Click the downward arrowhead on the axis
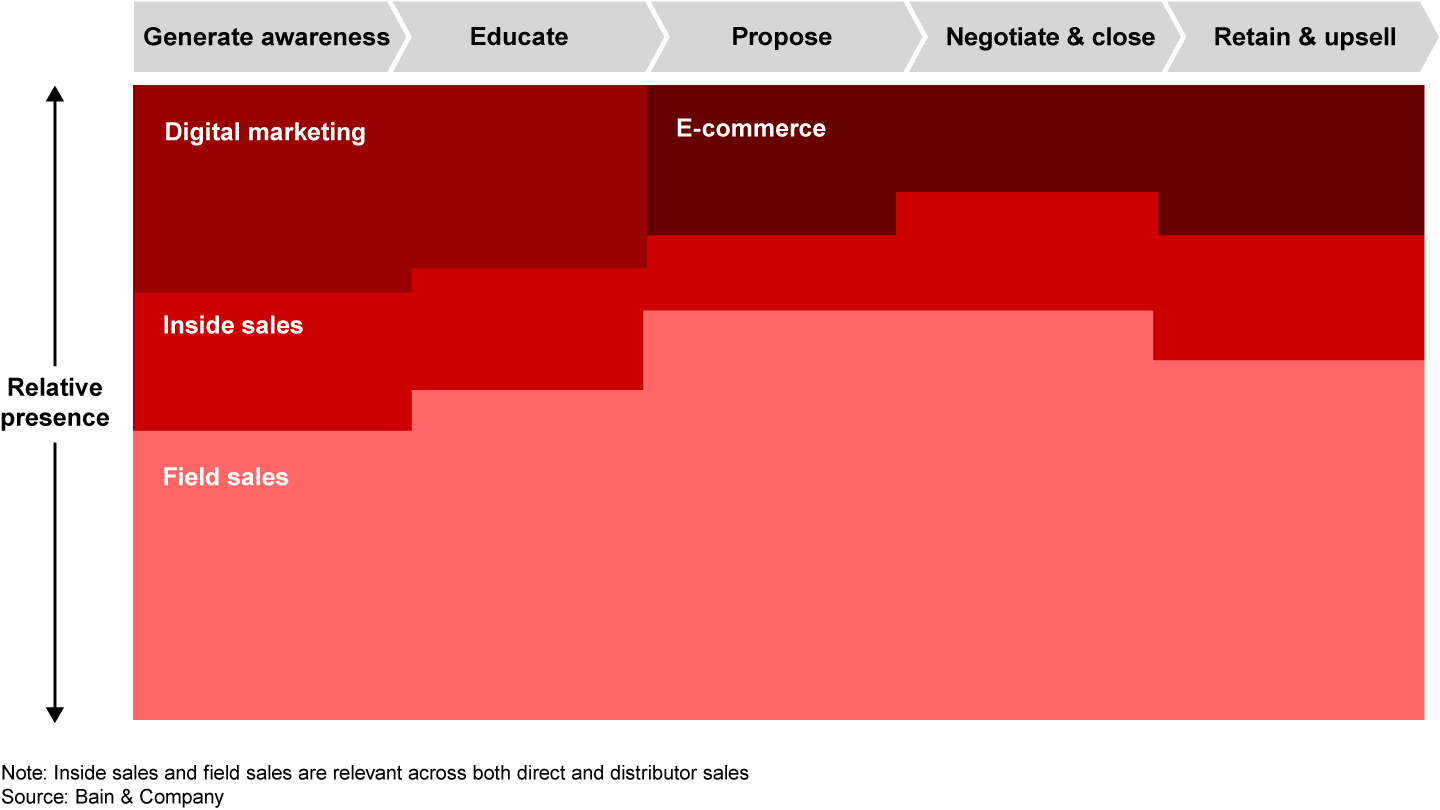This screenshot has width=1440, height=810. [x=55, y=712]
